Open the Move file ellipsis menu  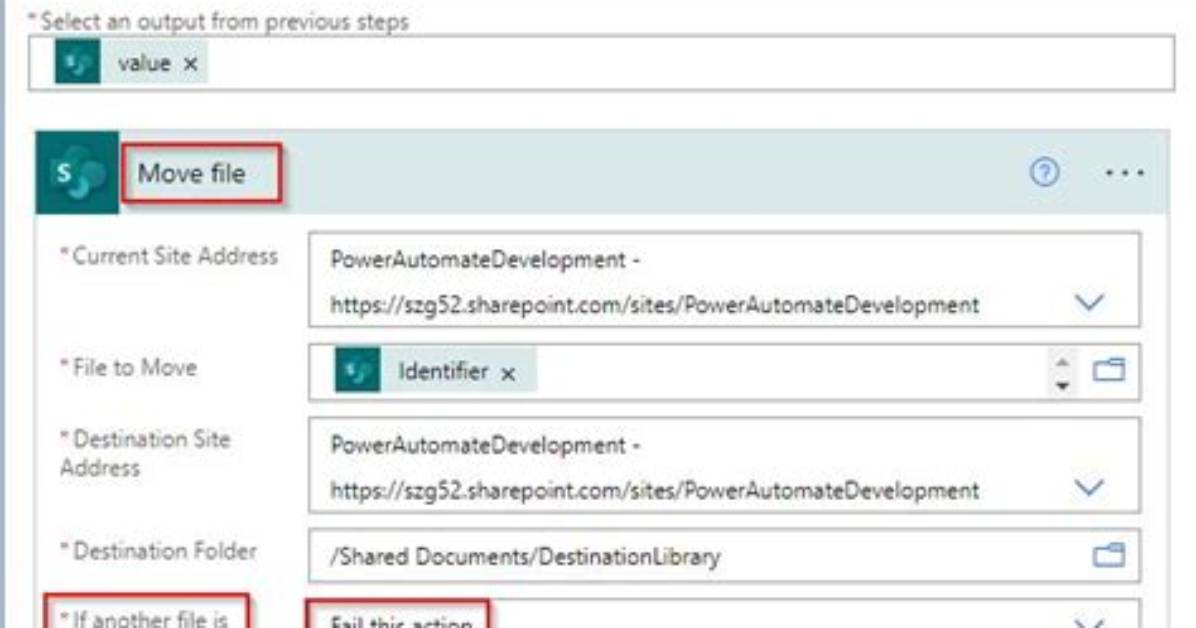point(1124,173)
